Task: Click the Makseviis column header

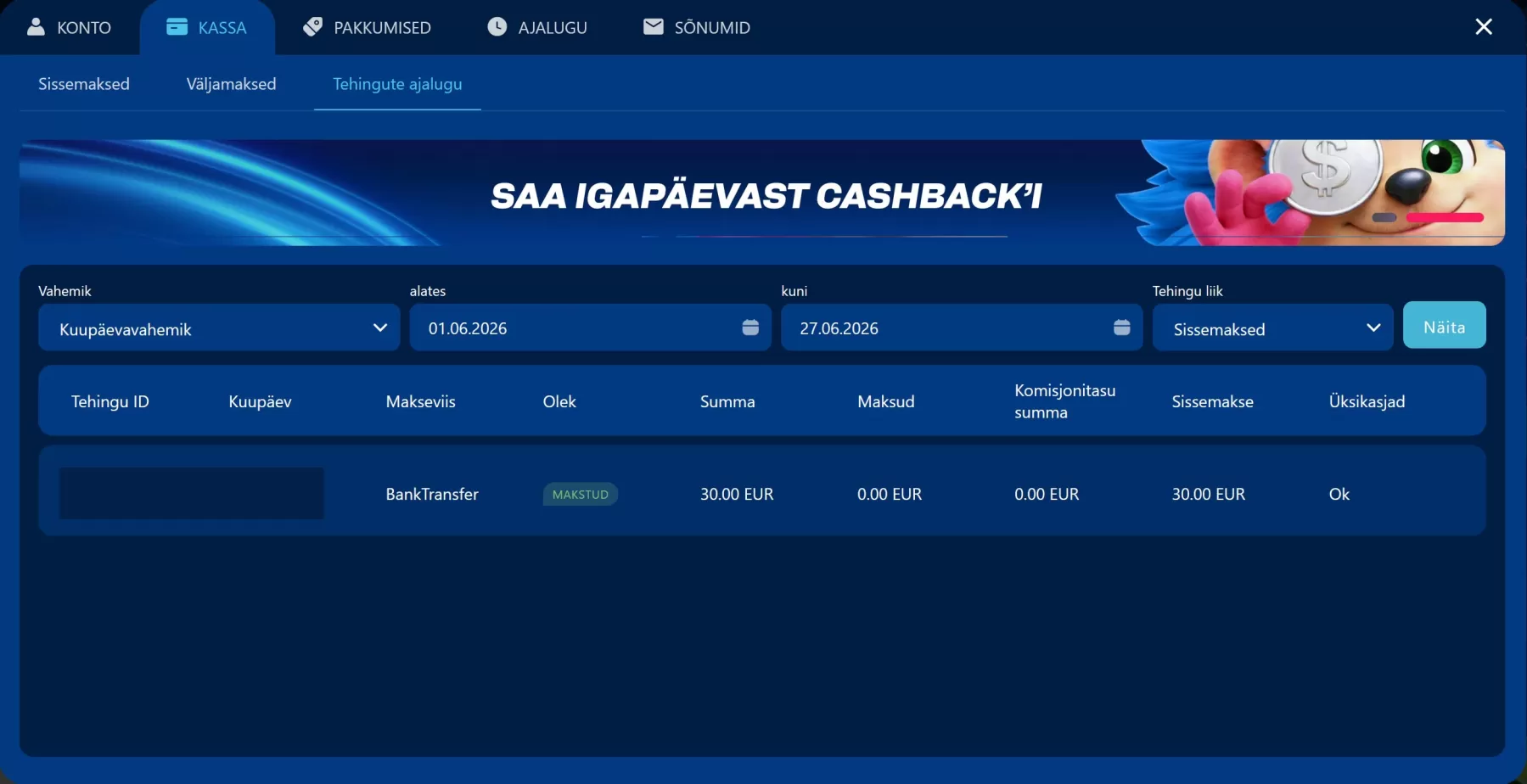Action: tap(420, 401)
